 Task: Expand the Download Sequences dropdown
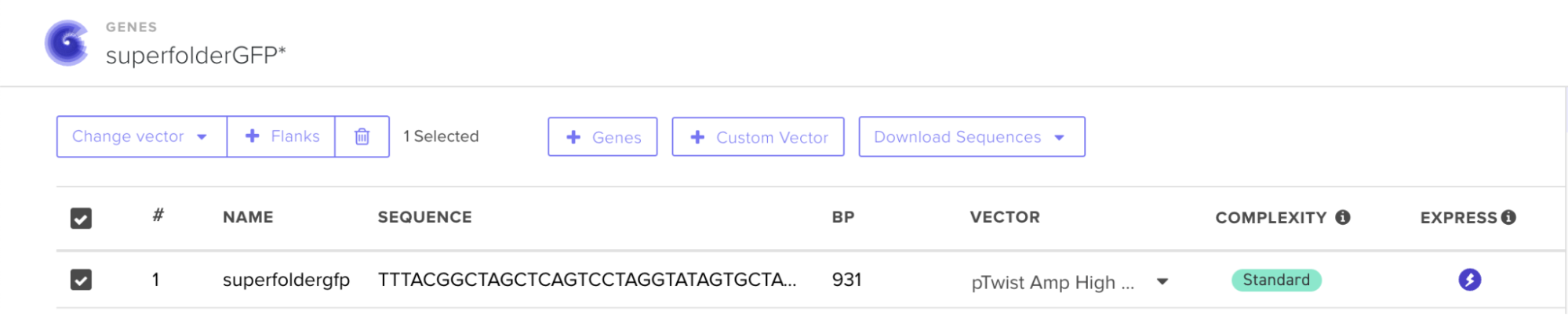tap(971, 137)
